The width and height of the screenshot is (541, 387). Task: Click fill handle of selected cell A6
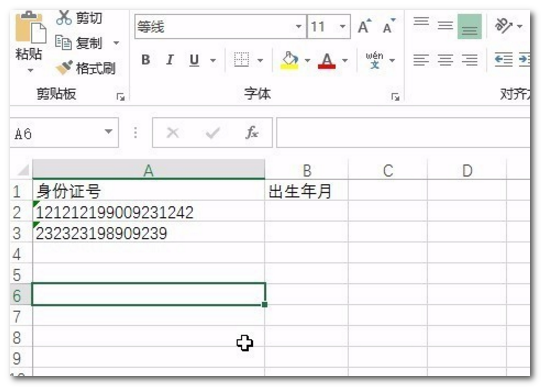pyautogui.click(x=265, y=305)
